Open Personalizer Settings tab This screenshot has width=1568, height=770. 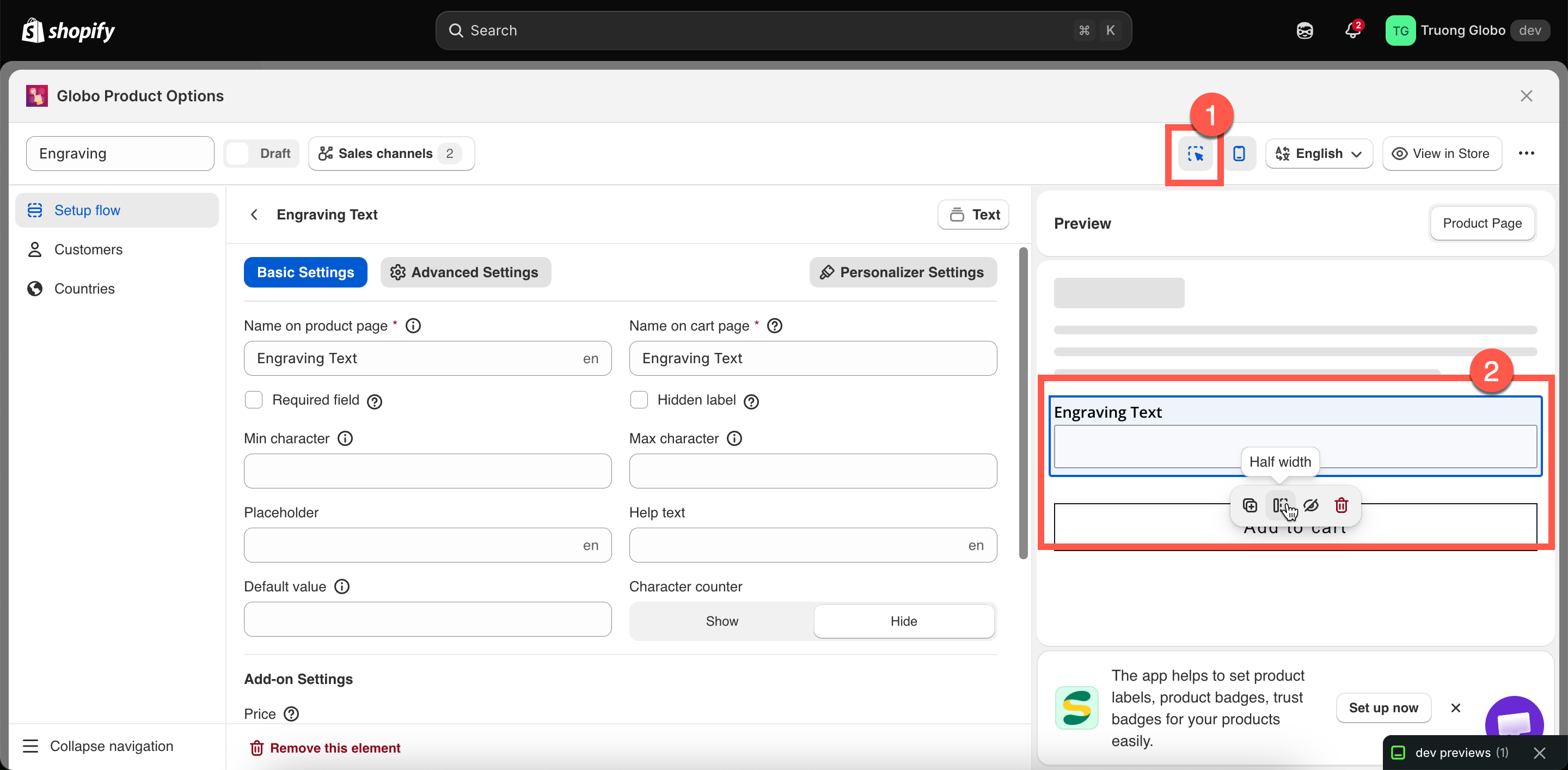pos(903,272)
